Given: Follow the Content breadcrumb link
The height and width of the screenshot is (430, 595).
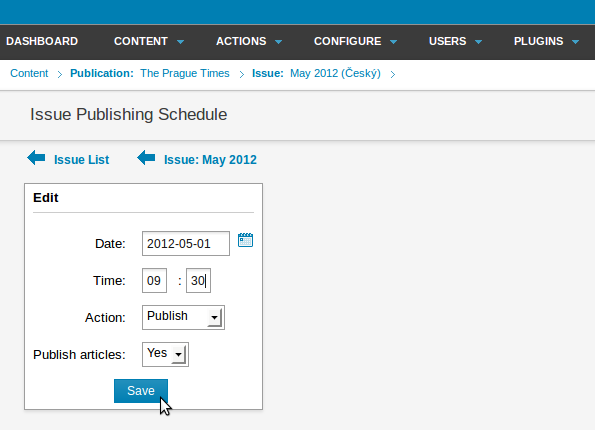Looking at the screenshot, I should tap(29, 73).
